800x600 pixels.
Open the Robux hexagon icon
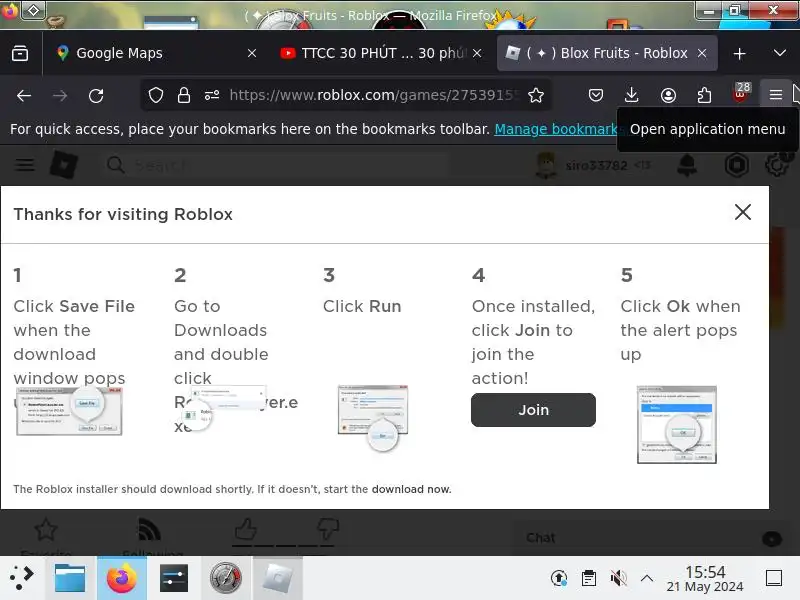click(x=737, y=165)
